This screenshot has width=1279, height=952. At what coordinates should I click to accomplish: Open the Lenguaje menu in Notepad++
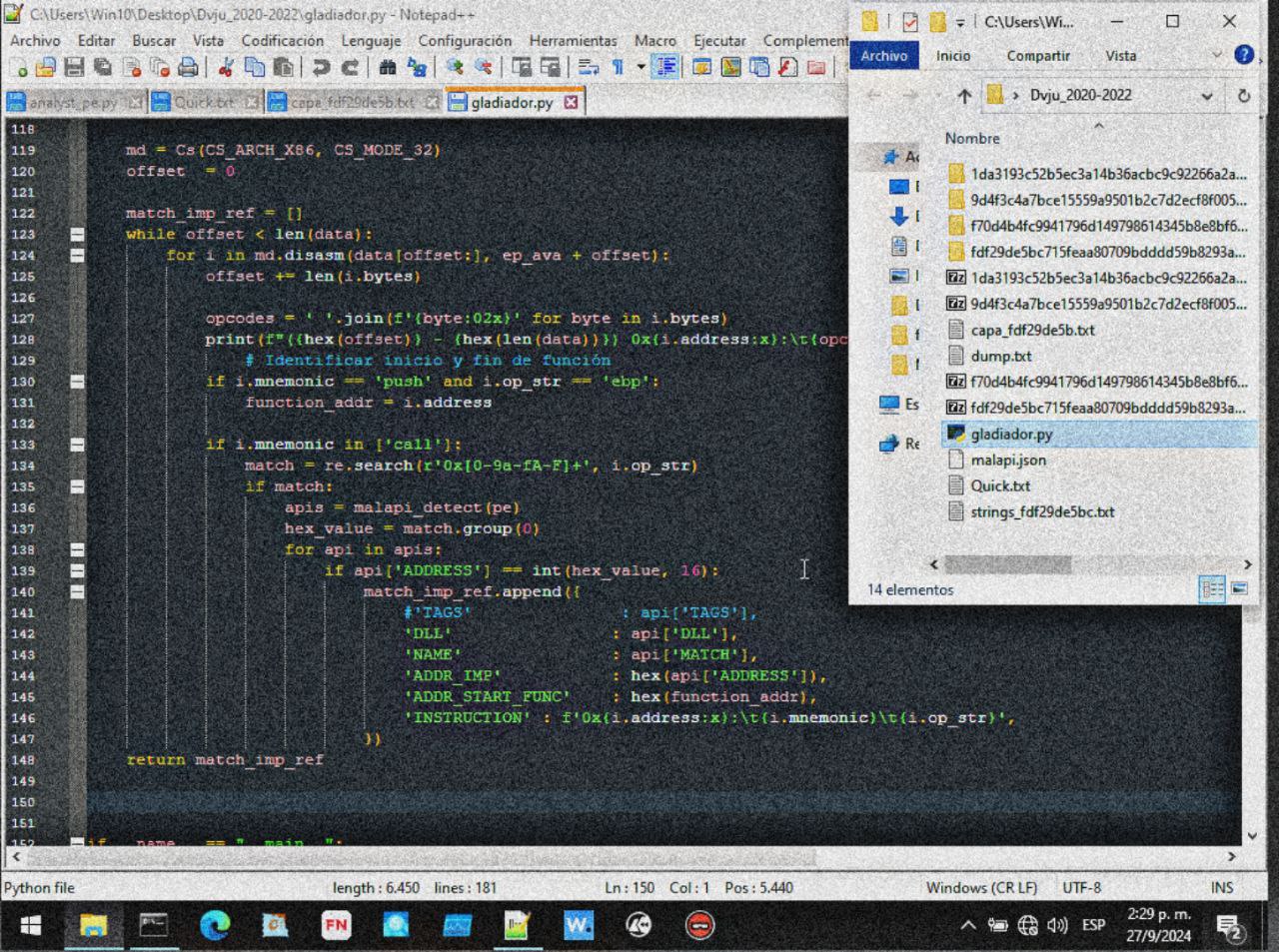click(x=371, y=41)
